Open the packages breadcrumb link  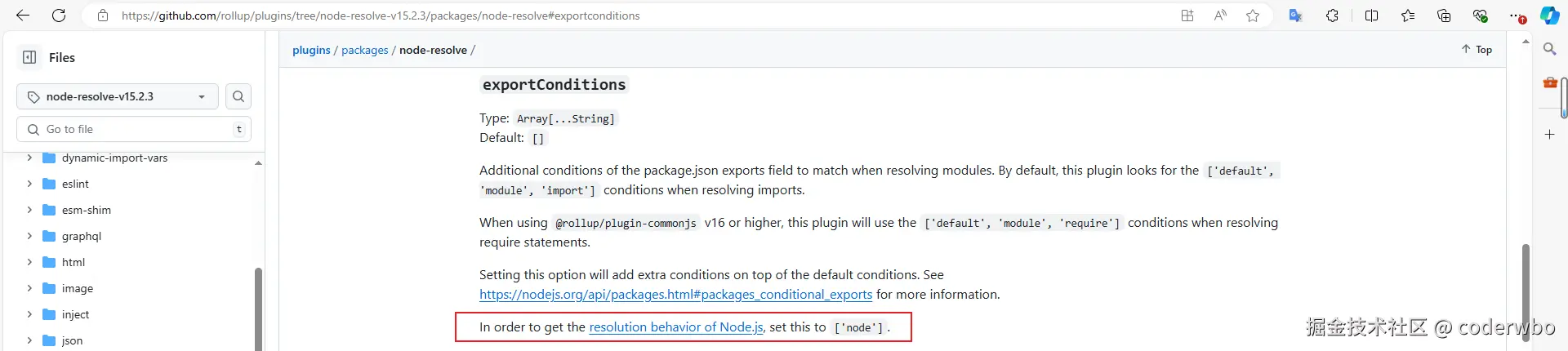pyautogui.click(x=364, y=50)
